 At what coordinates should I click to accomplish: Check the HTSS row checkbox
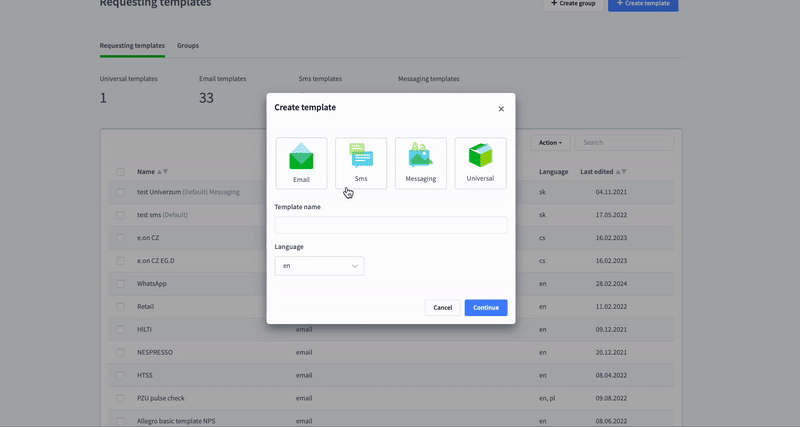[120, 375]
